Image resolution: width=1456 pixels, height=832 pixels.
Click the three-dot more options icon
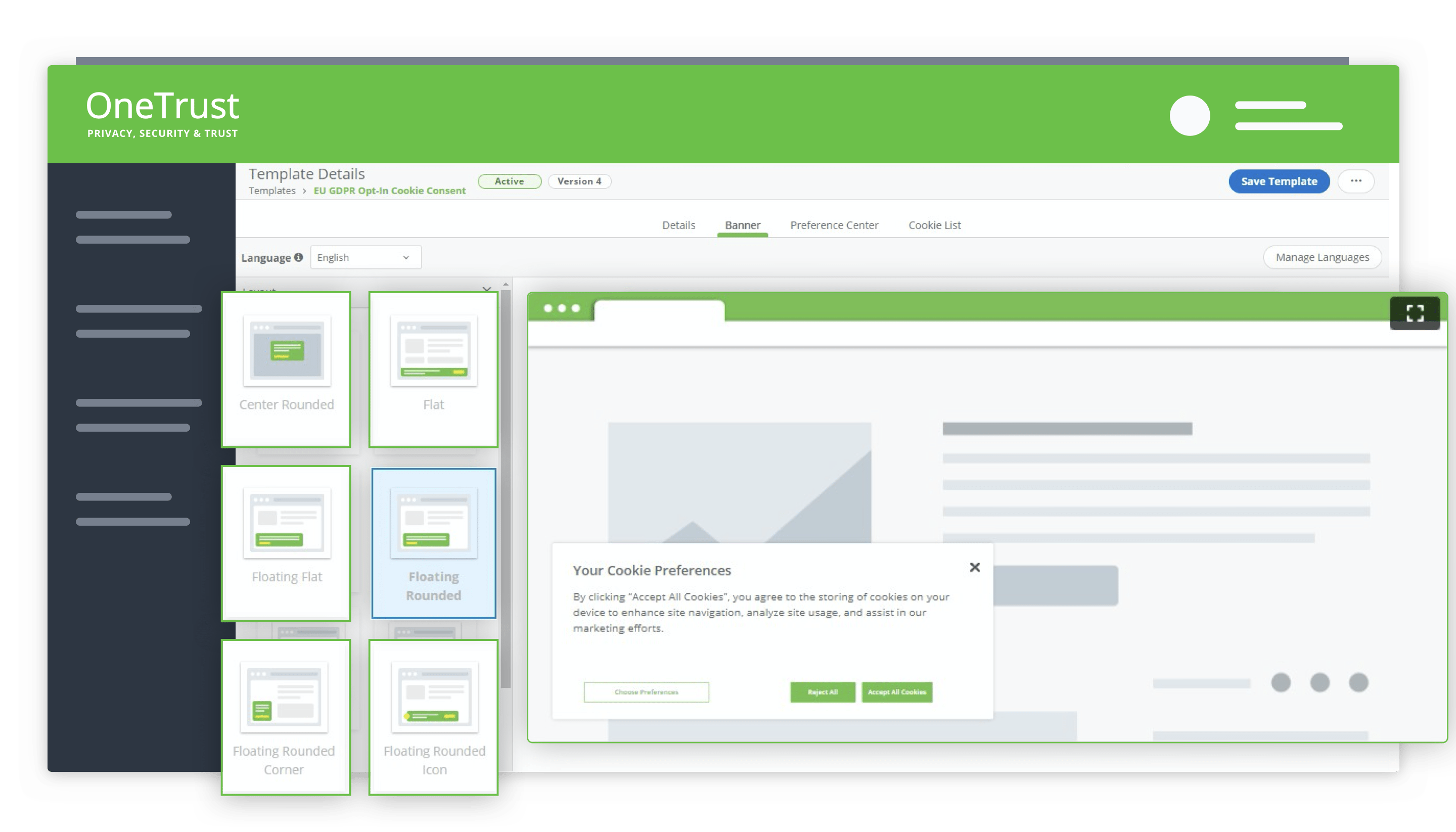[x=1356, y=181]
